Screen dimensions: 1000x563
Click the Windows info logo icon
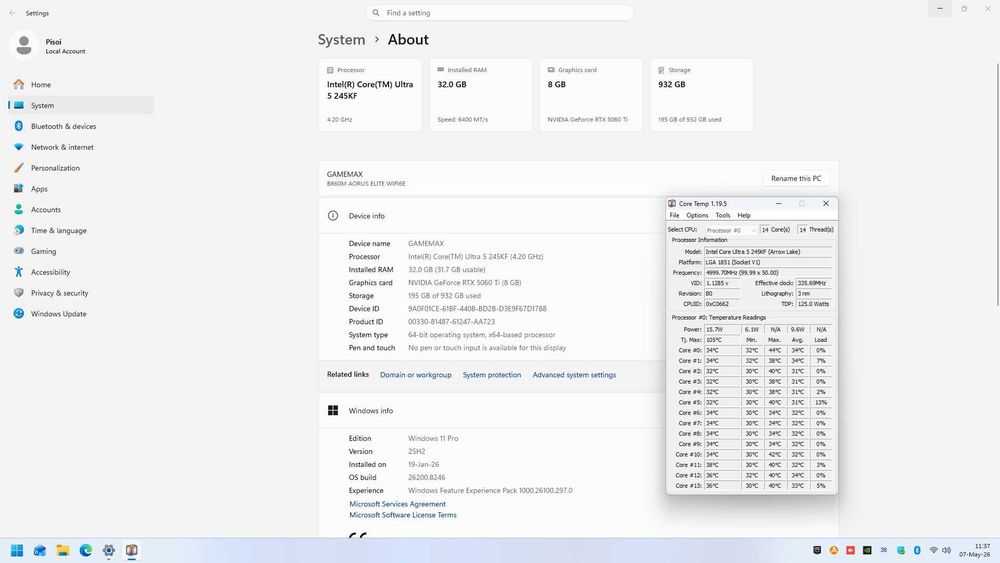tap(333, 411)
